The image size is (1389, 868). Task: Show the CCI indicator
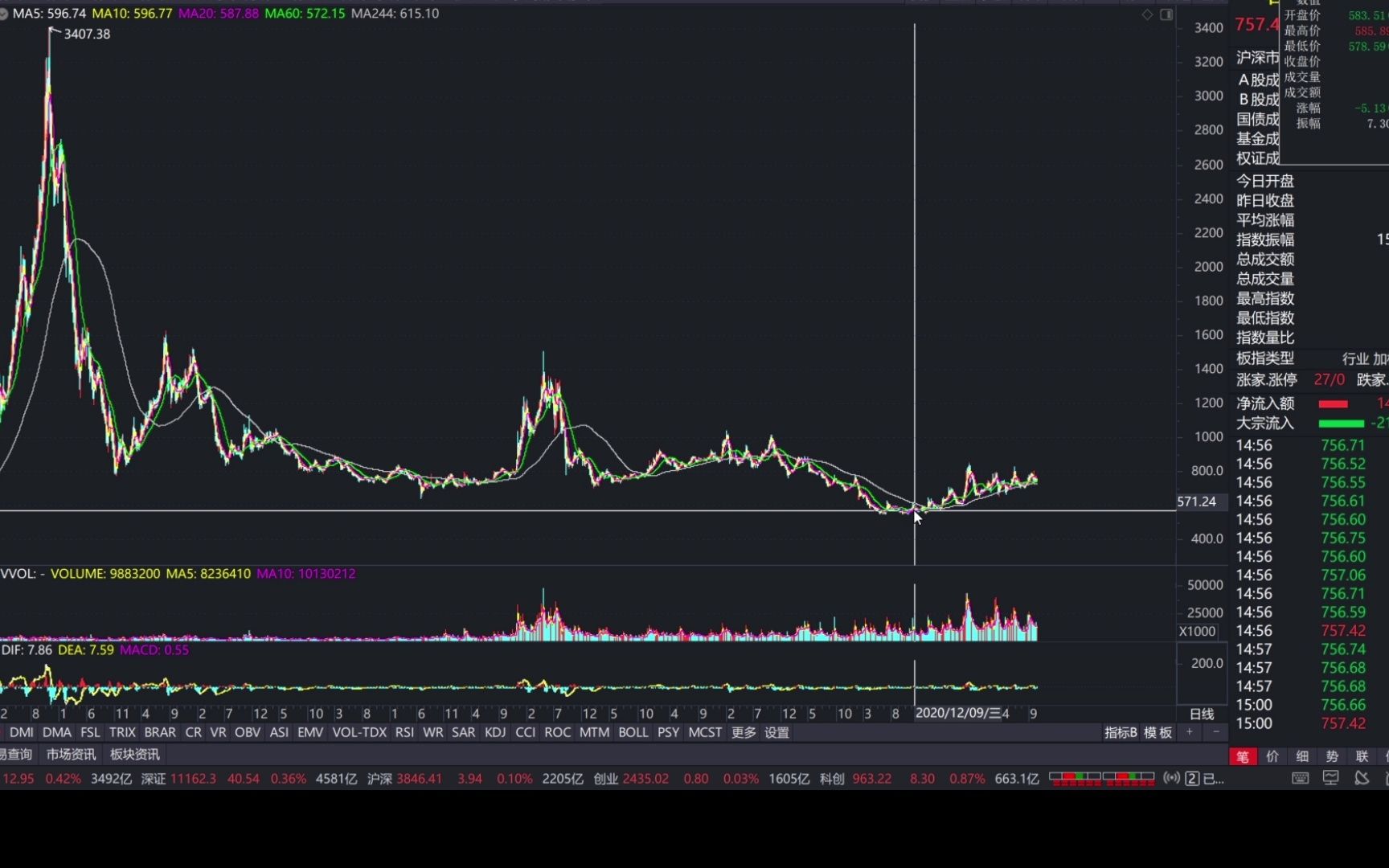coord(525,732)
